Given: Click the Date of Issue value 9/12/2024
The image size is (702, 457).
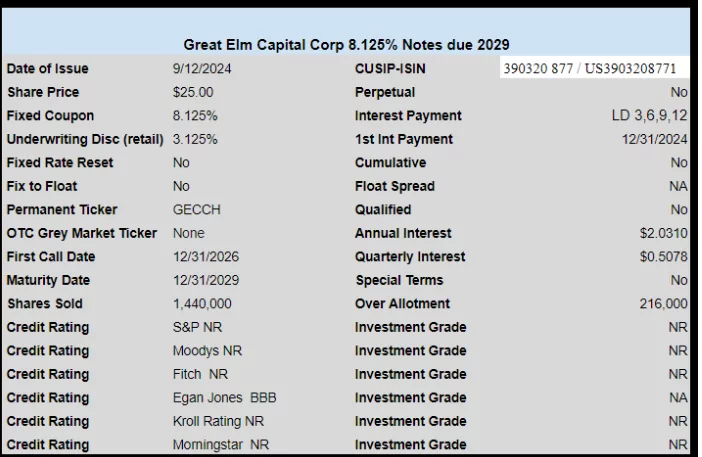Looking at the screenshot, I should click(202, 68).
